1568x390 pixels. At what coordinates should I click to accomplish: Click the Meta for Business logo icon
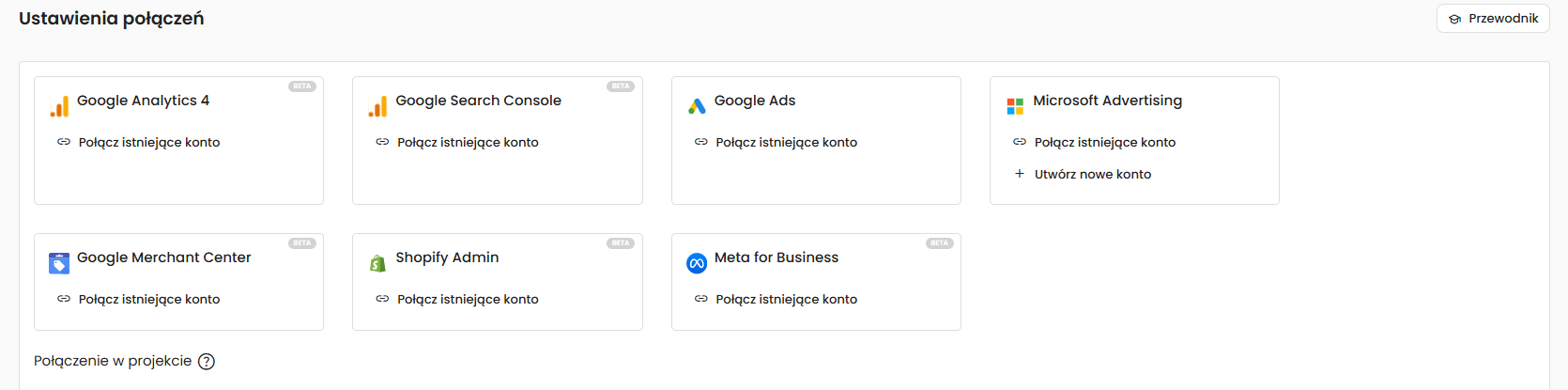697,263
